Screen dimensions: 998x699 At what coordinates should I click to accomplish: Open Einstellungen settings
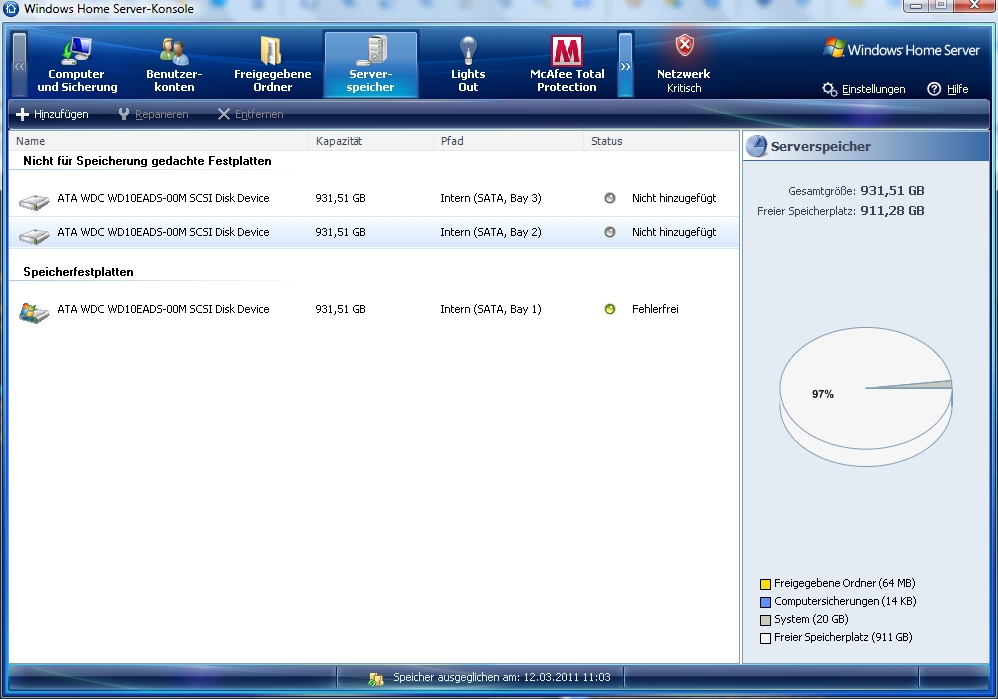click(x=864, y=89)
